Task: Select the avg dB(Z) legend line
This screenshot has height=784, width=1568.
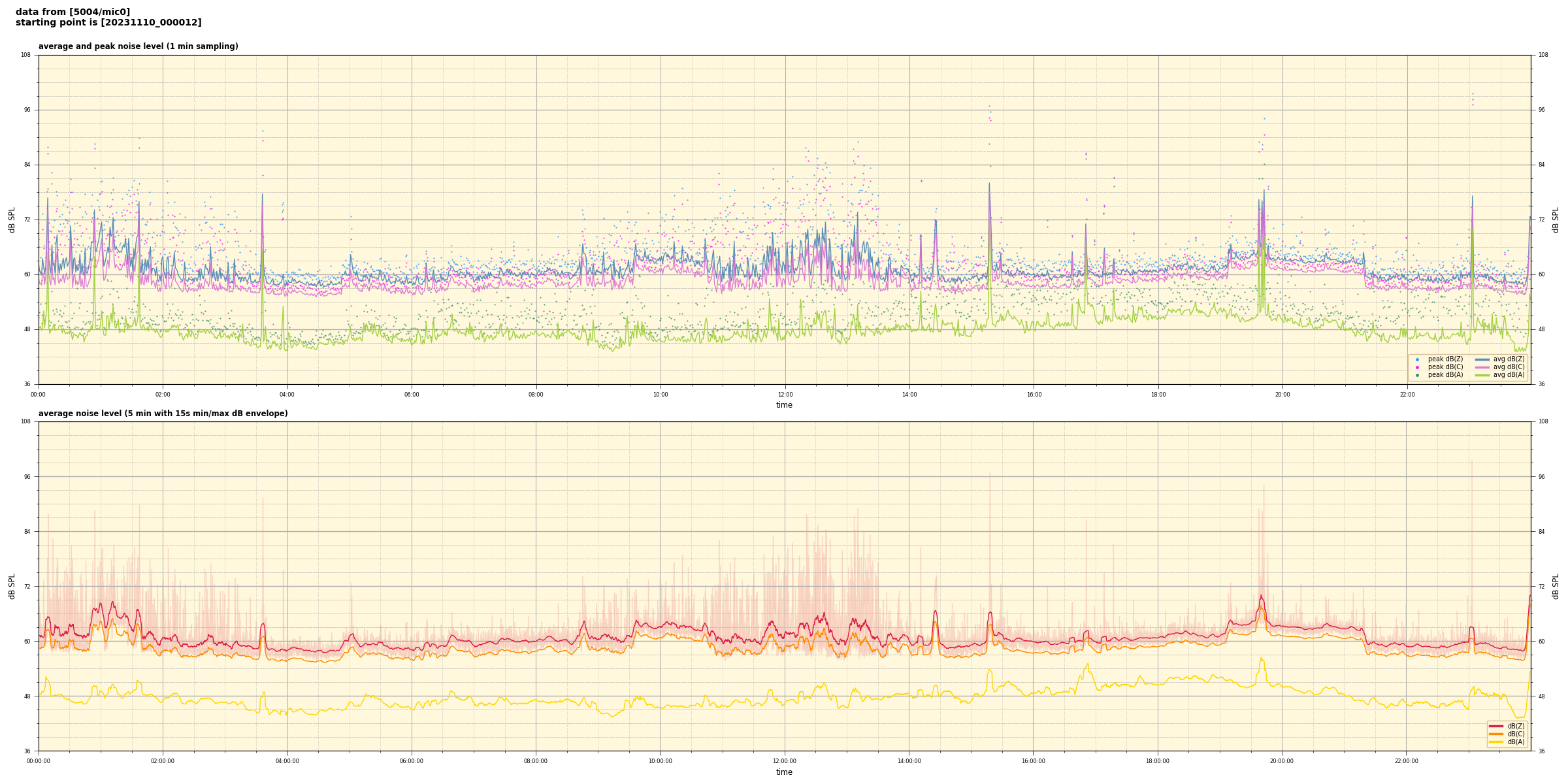Action: [1482, 359]
